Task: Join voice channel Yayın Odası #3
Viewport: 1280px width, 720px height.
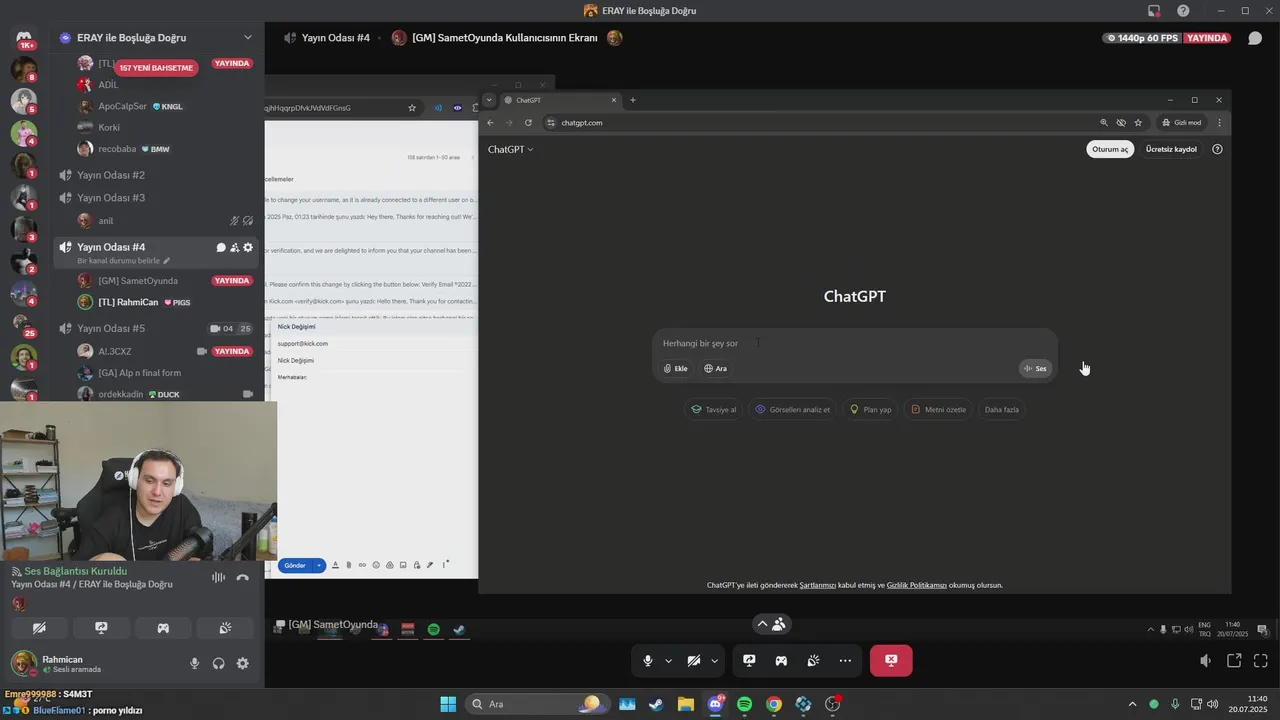Action: [111, 198]
